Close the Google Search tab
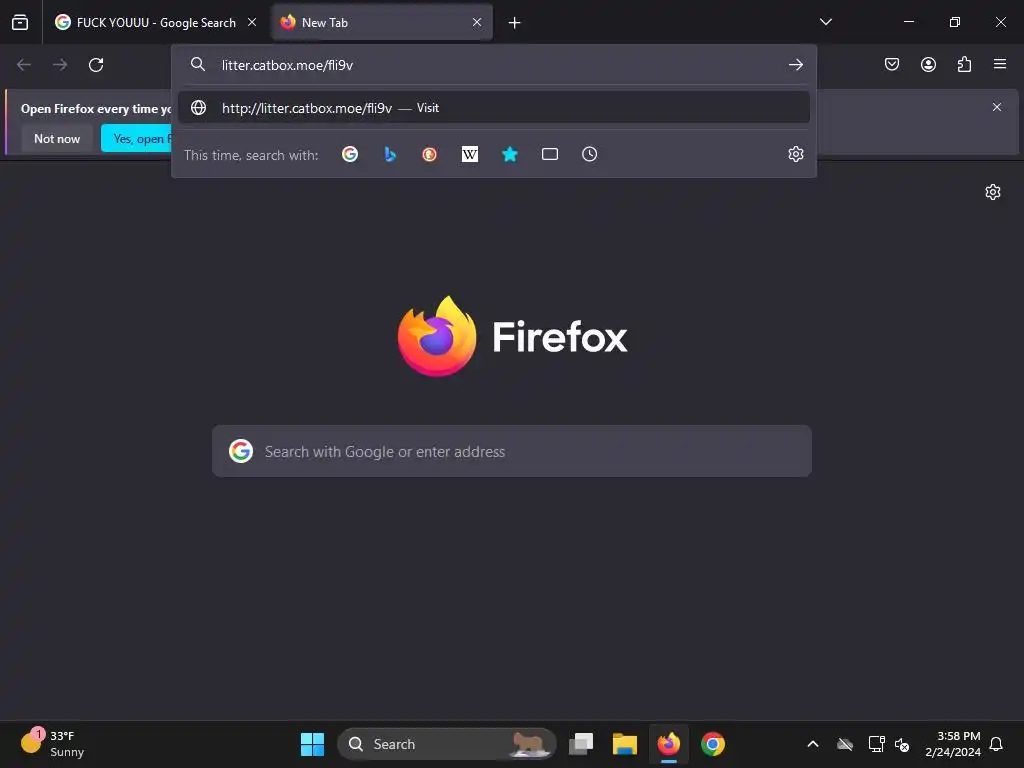 [x=252, y=22]
